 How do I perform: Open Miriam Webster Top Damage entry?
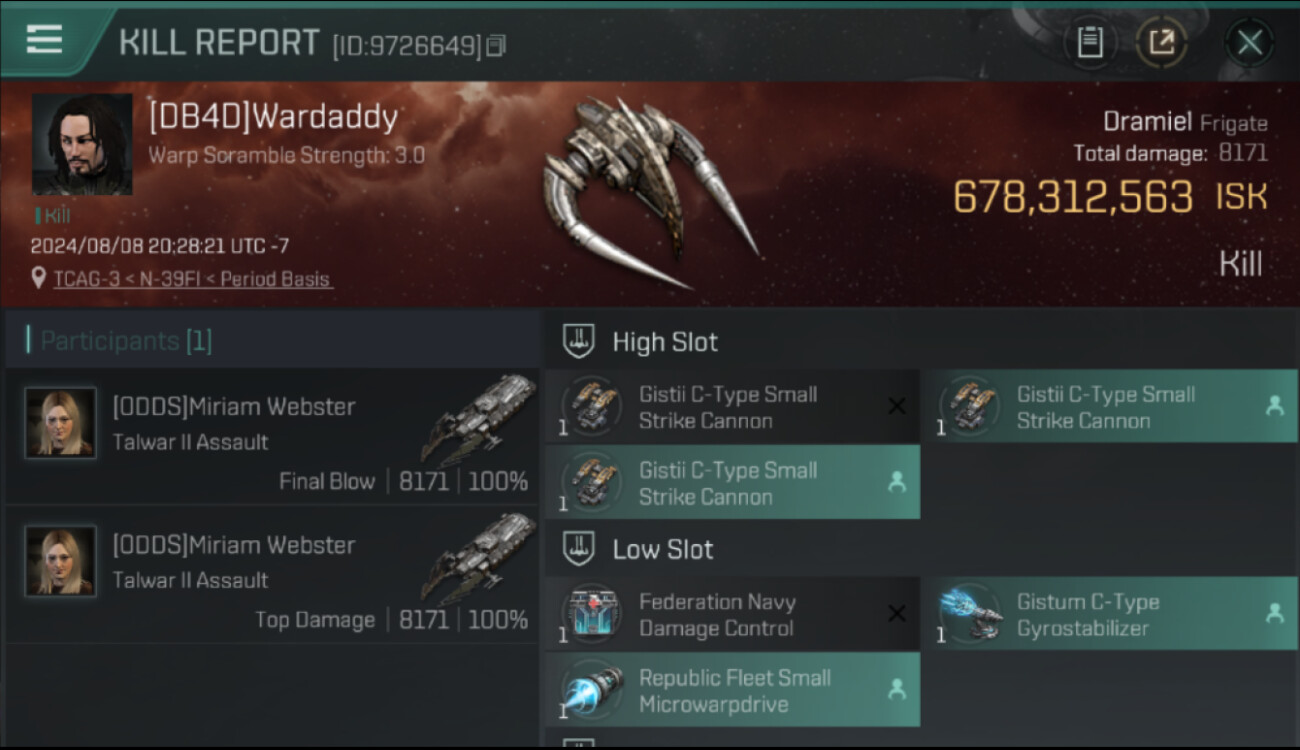pyautogui.click(x=272, y=575)
